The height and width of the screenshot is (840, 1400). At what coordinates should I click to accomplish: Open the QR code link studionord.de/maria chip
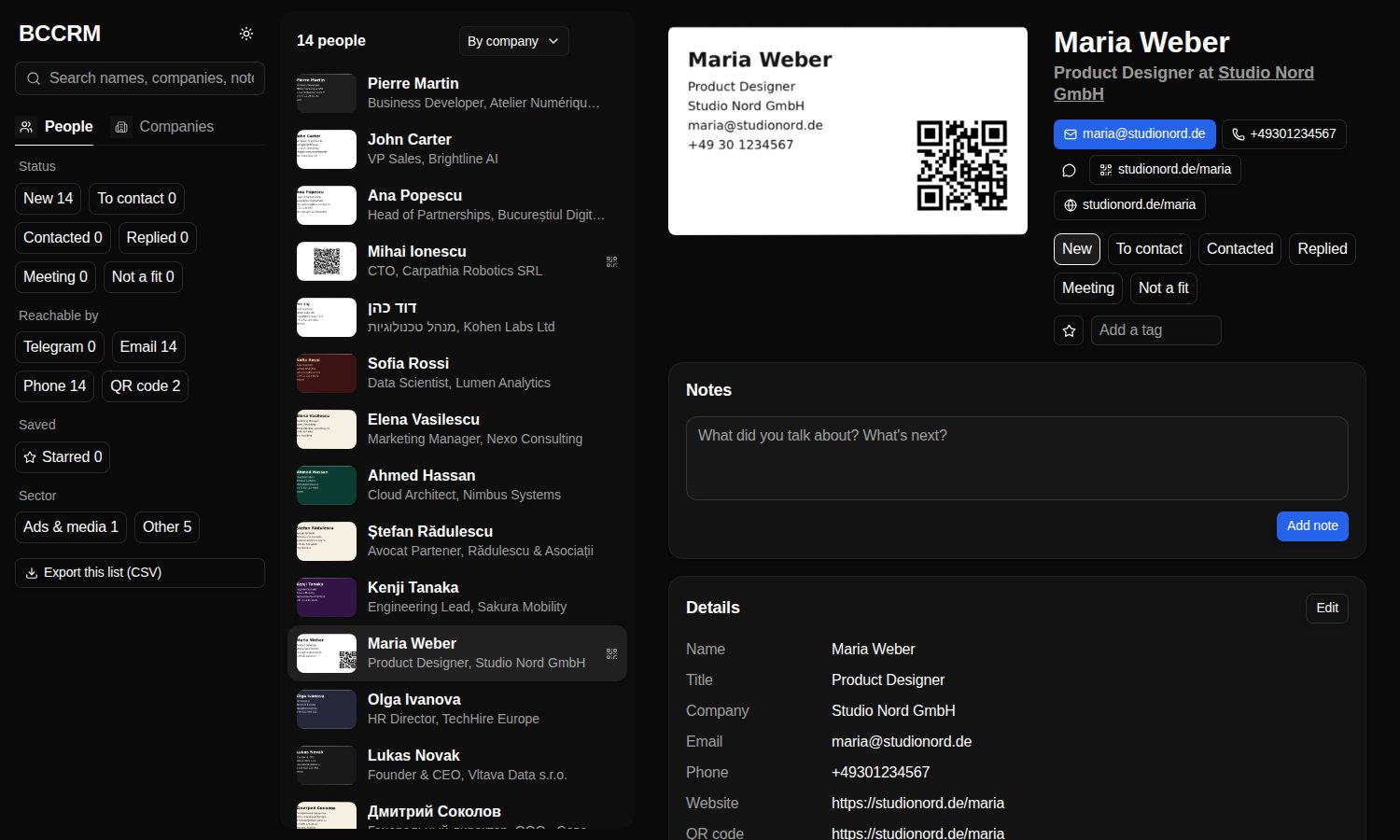point(1165,170)
